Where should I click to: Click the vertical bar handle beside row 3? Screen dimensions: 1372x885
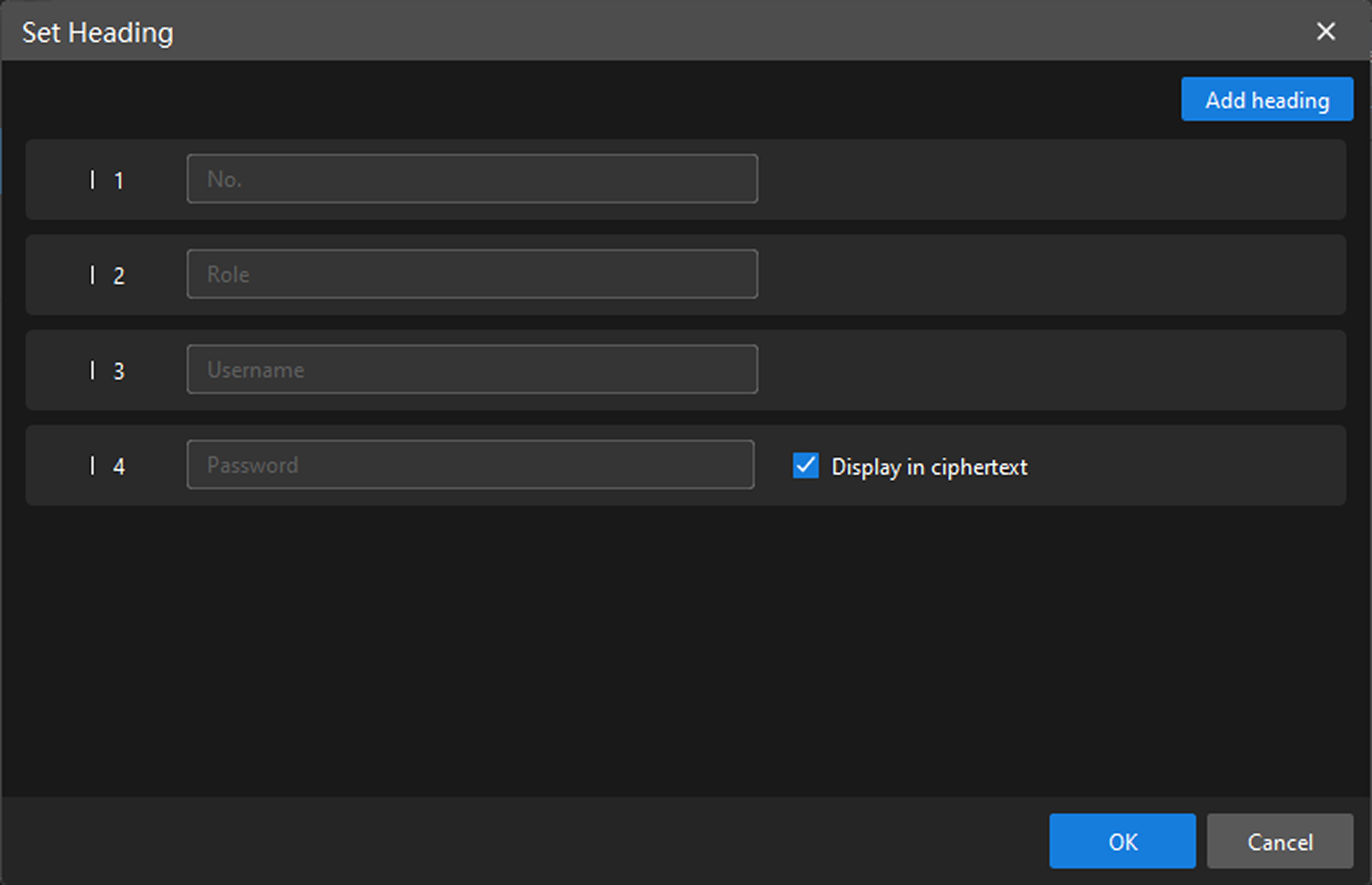(93, 370)
